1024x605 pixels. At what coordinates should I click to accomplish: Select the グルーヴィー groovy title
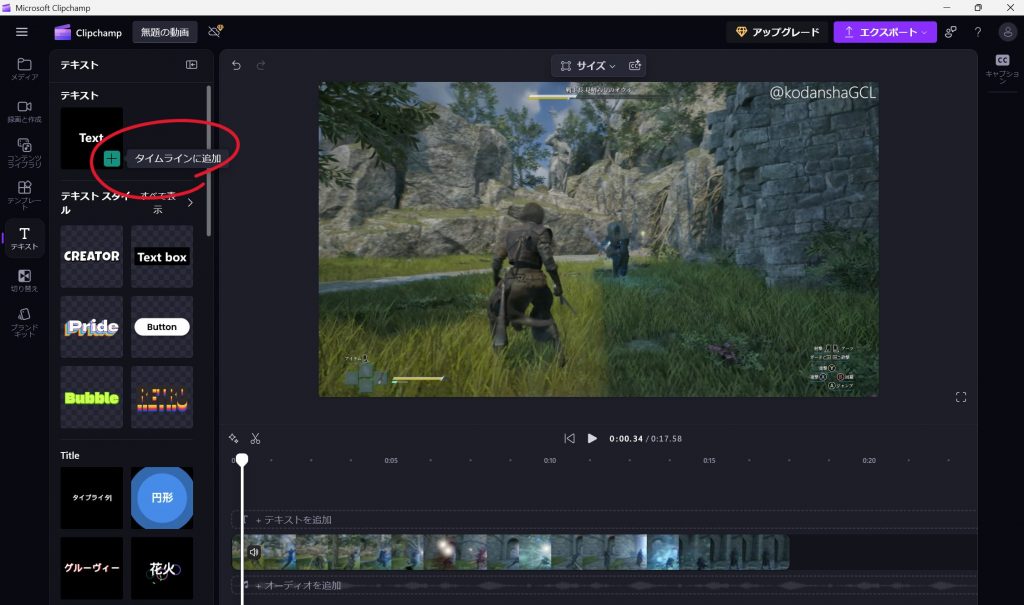91,568
